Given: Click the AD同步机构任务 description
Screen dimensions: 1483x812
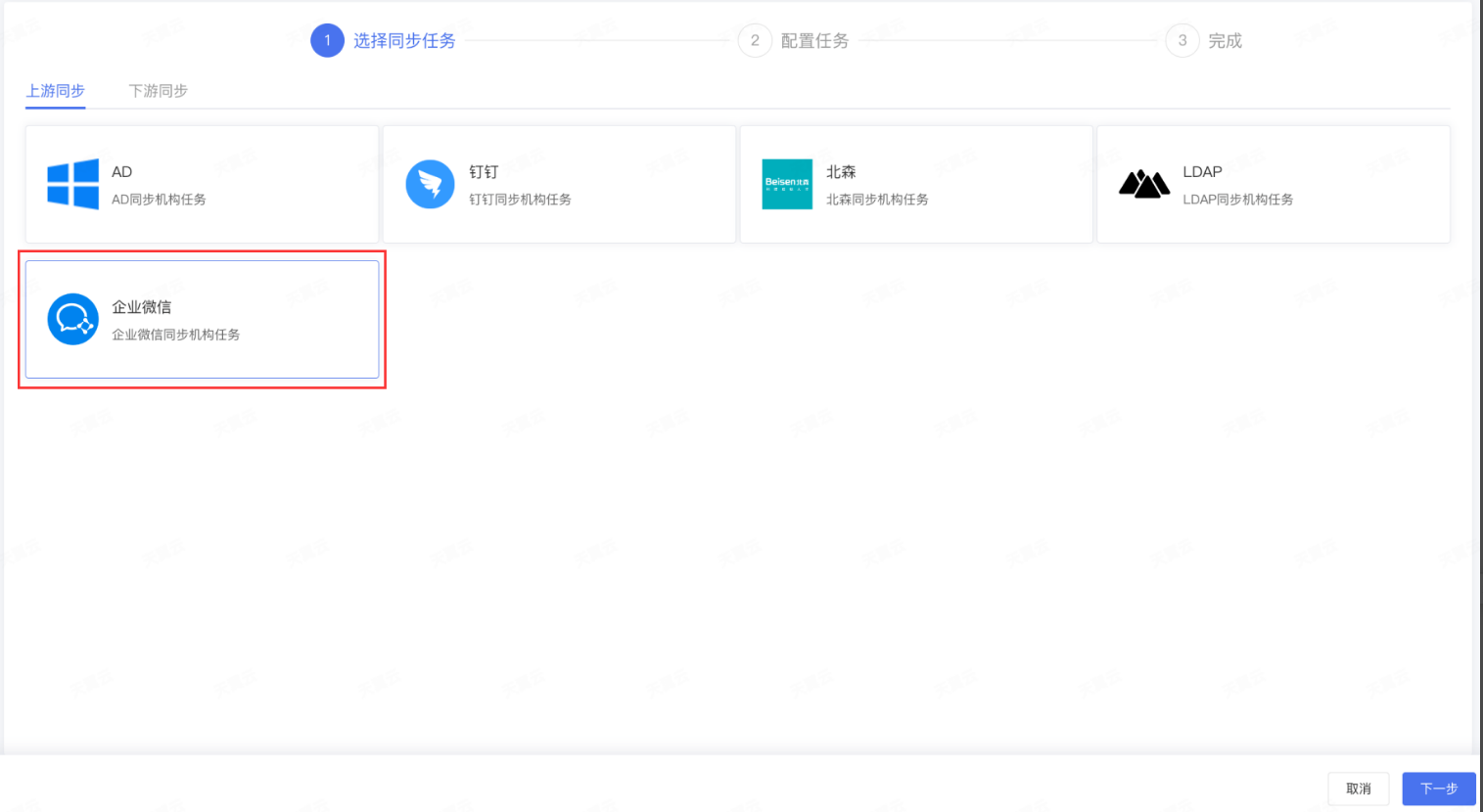Looking at the screenshot, I should coord(159,200).
